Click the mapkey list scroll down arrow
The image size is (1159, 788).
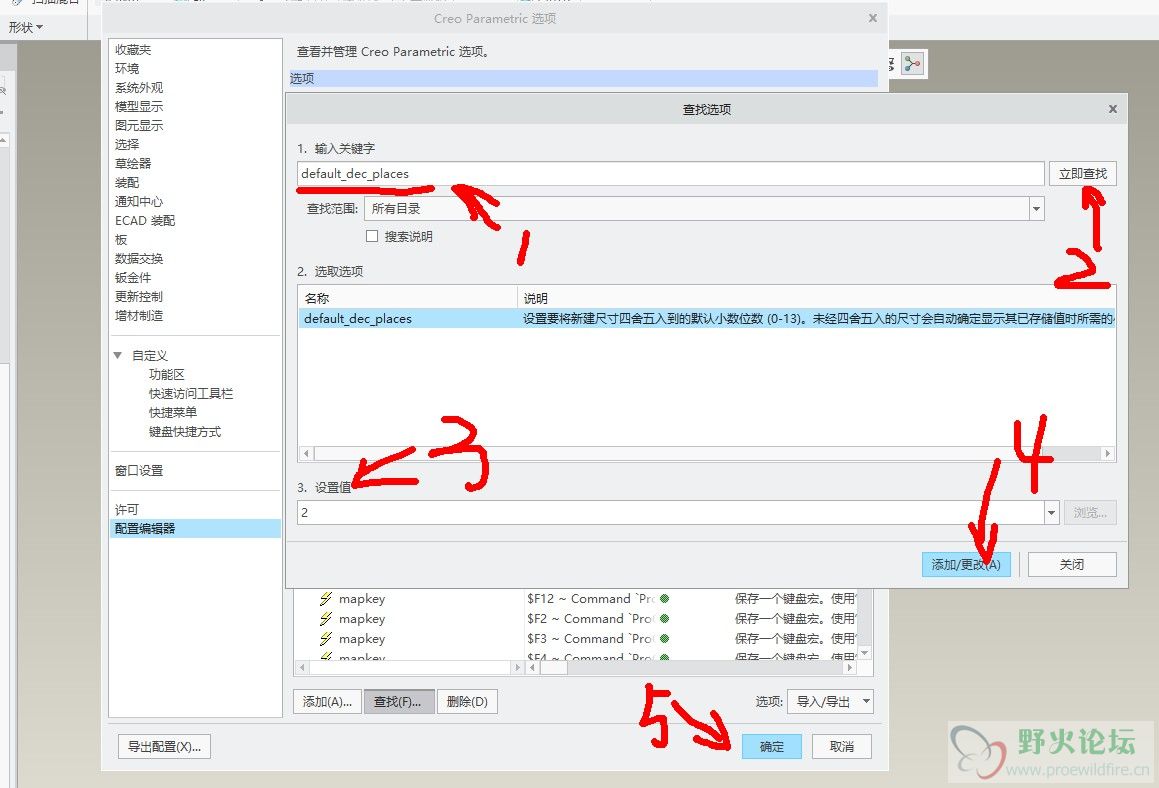pos(865,653)
